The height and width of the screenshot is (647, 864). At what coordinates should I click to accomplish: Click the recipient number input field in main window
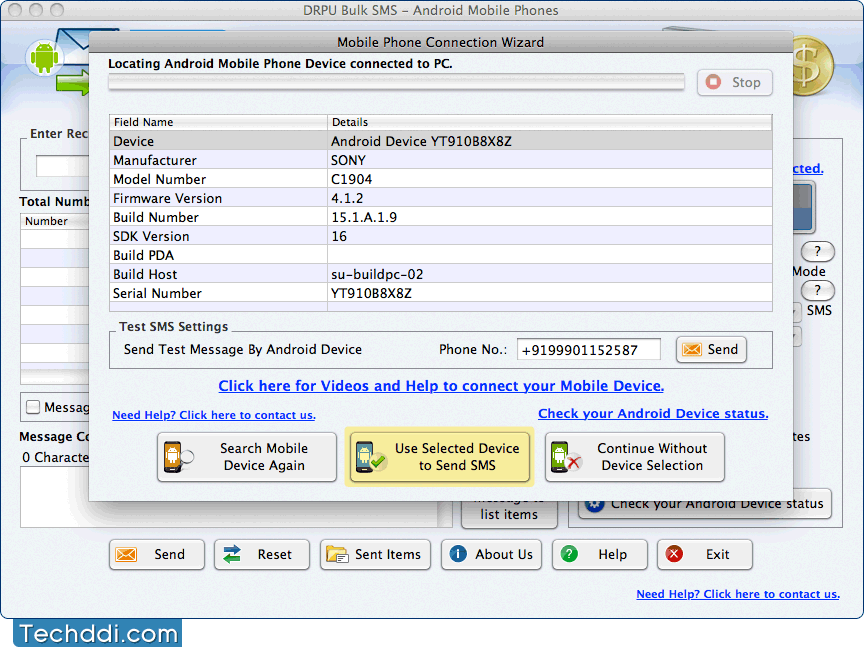[x=62, y=166]
